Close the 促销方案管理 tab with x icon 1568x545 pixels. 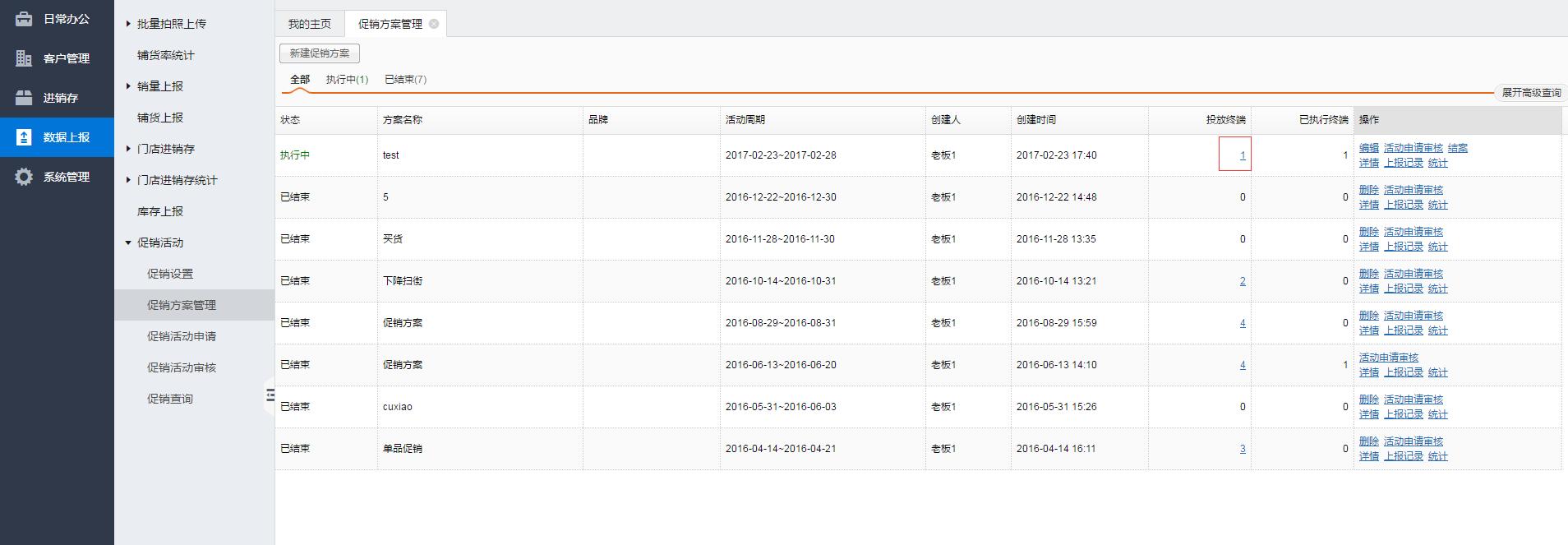click(434, 24)
